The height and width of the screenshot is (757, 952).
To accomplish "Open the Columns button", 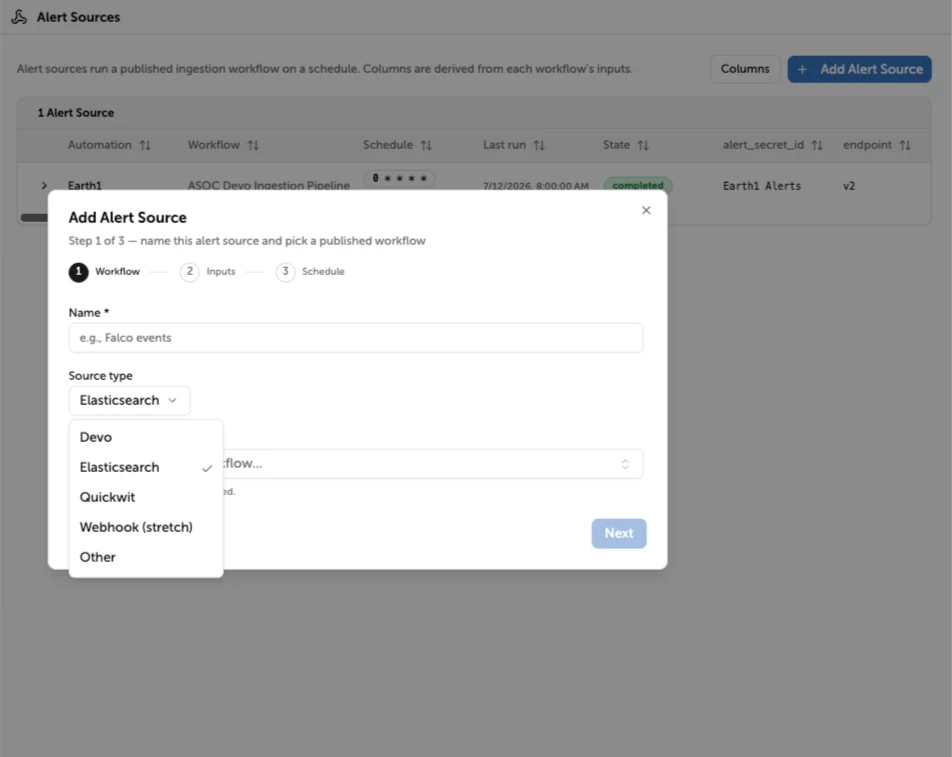I will click(x=744, y=69).
